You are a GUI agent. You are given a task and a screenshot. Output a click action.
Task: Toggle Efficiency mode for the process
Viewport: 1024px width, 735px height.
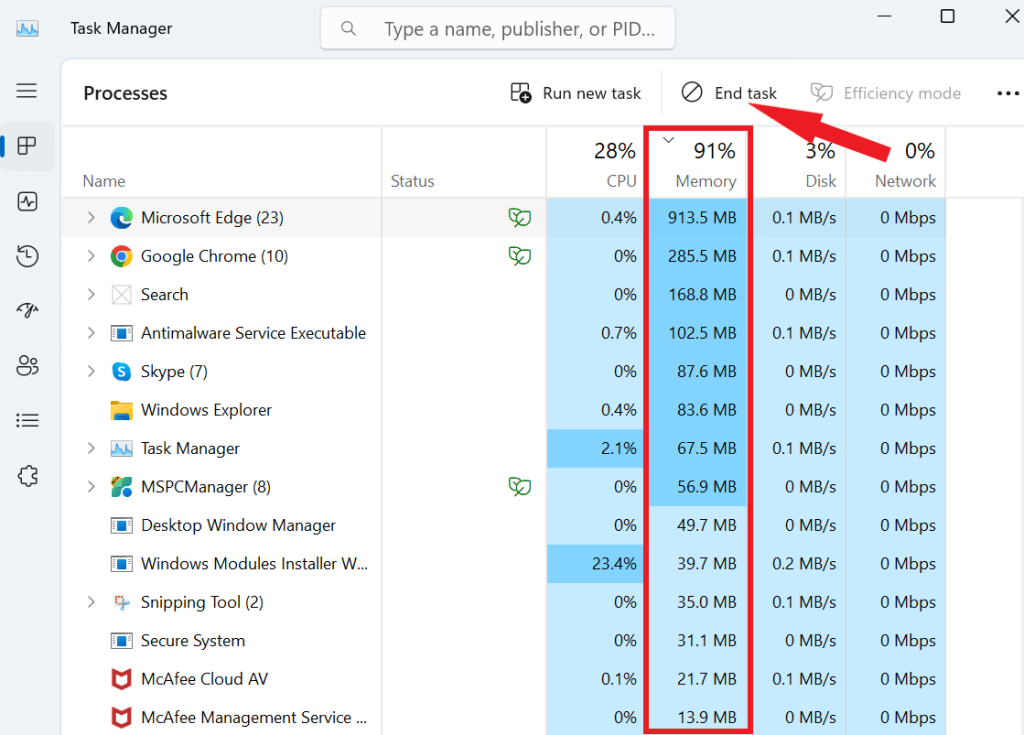(x=885, y=93)
